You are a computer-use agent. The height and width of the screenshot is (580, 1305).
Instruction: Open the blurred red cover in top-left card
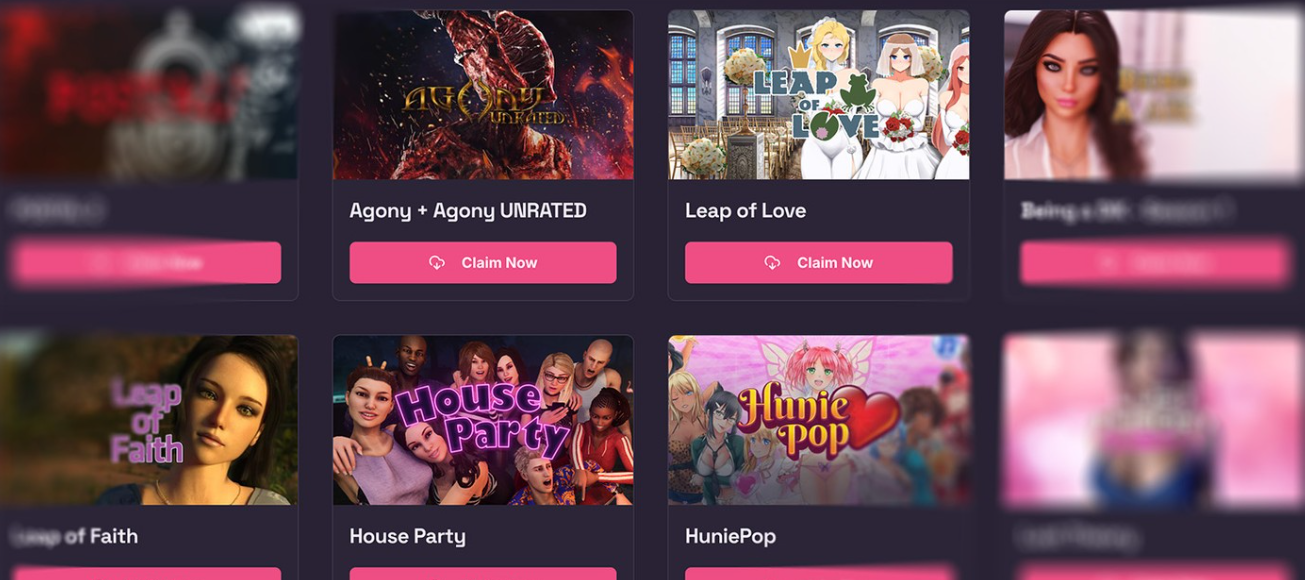(x=148, y=95)
